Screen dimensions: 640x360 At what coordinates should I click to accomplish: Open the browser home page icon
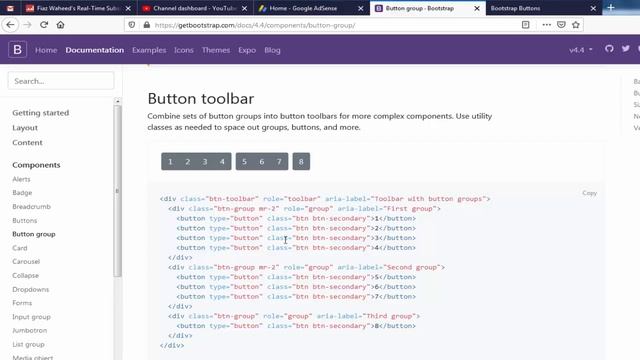[60, 25]
